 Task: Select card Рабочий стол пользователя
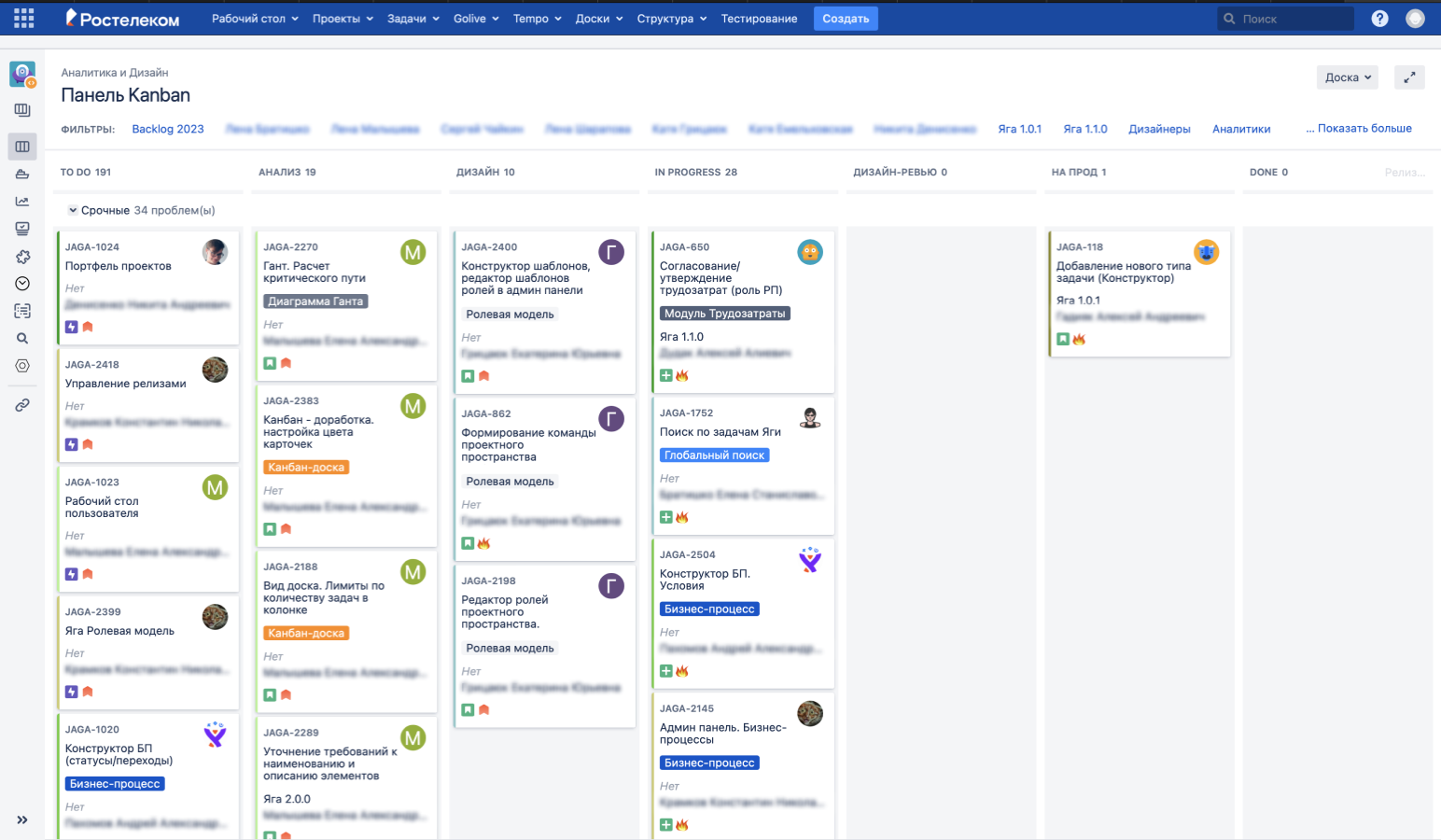pos(148,529)
